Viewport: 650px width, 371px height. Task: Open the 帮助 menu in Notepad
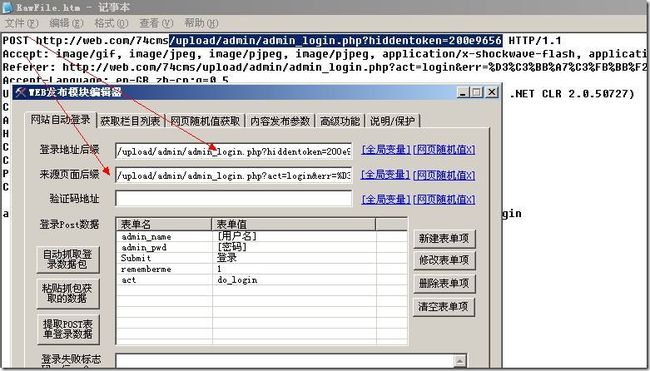point(201,23)
